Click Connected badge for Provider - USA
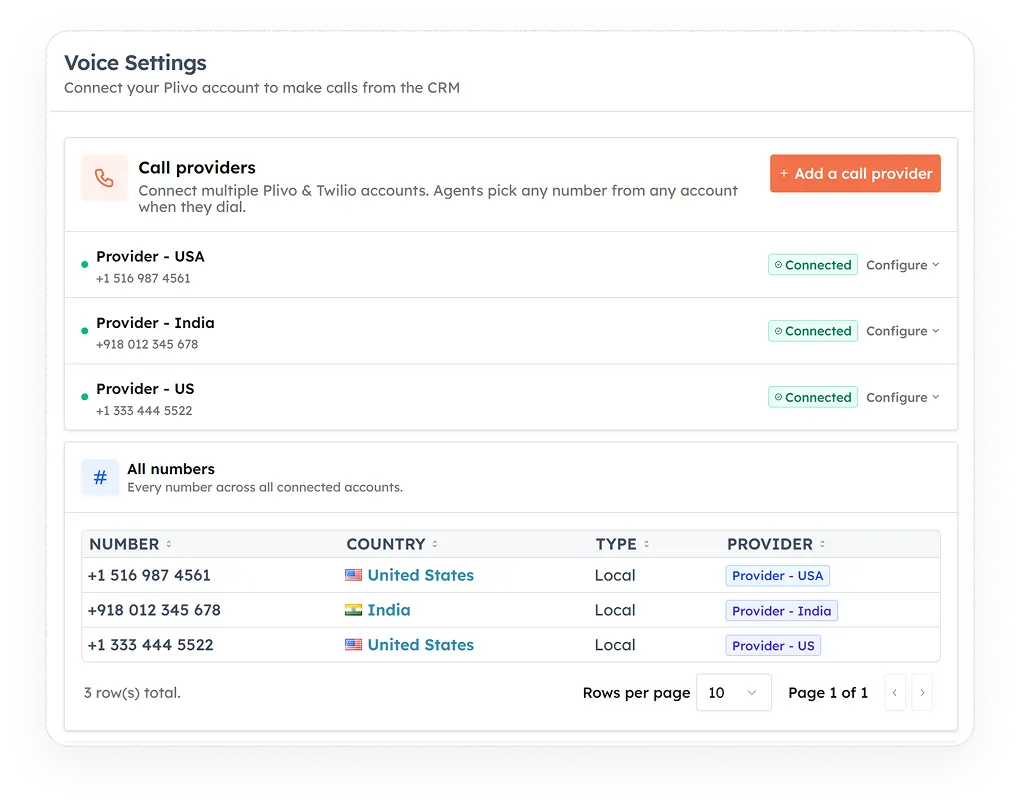This screenshot has width=1020, height=807. [x=812, y=265]
